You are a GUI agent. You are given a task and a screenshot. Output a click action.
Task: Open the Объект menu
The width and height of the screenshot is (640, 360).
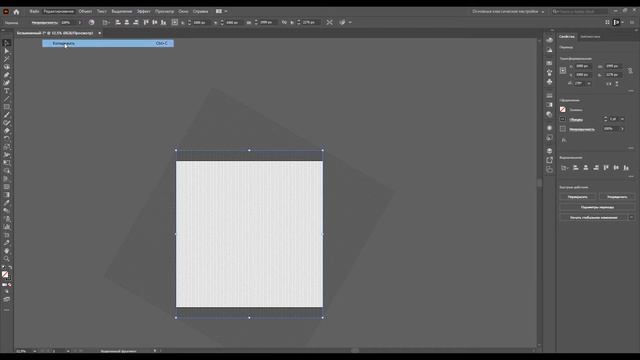click(85, 11)
